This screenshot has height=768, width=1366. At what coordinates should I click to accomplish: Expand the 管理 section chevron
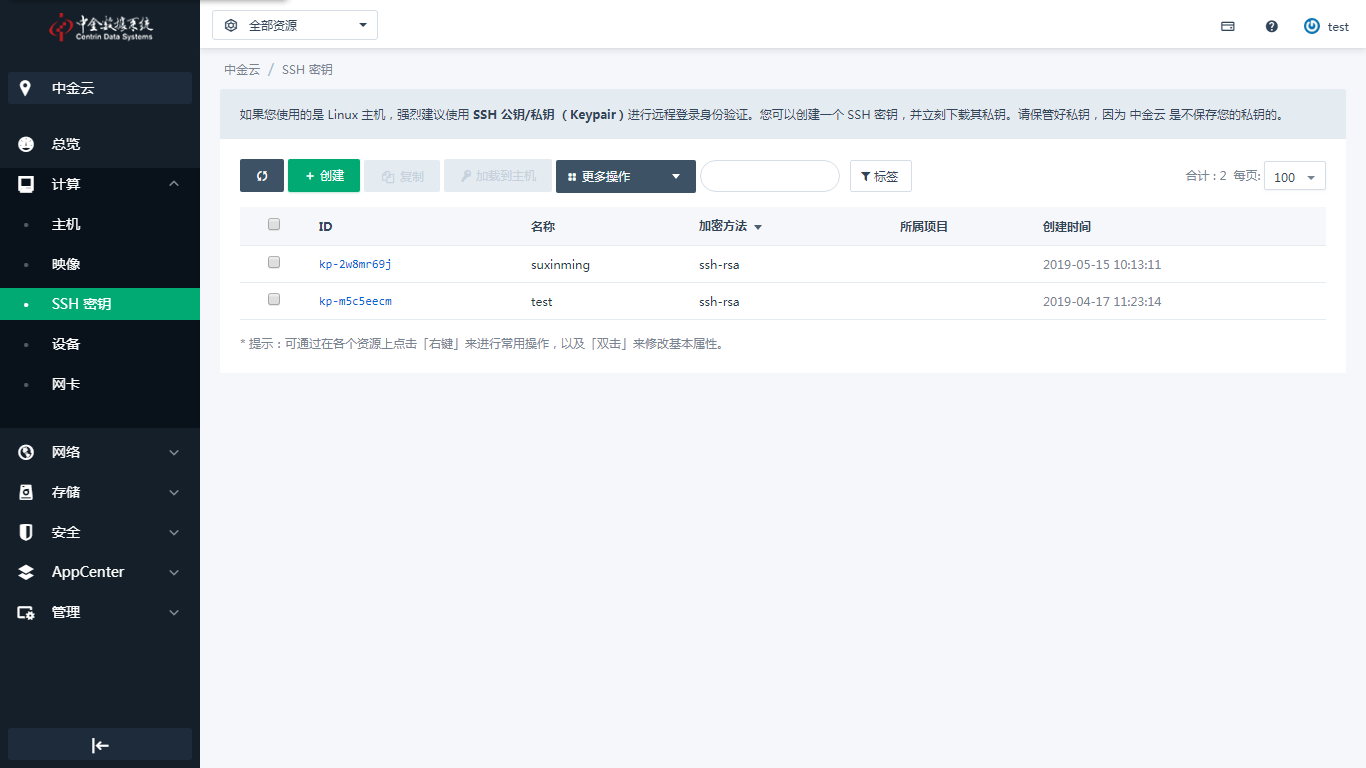point(174,613)
